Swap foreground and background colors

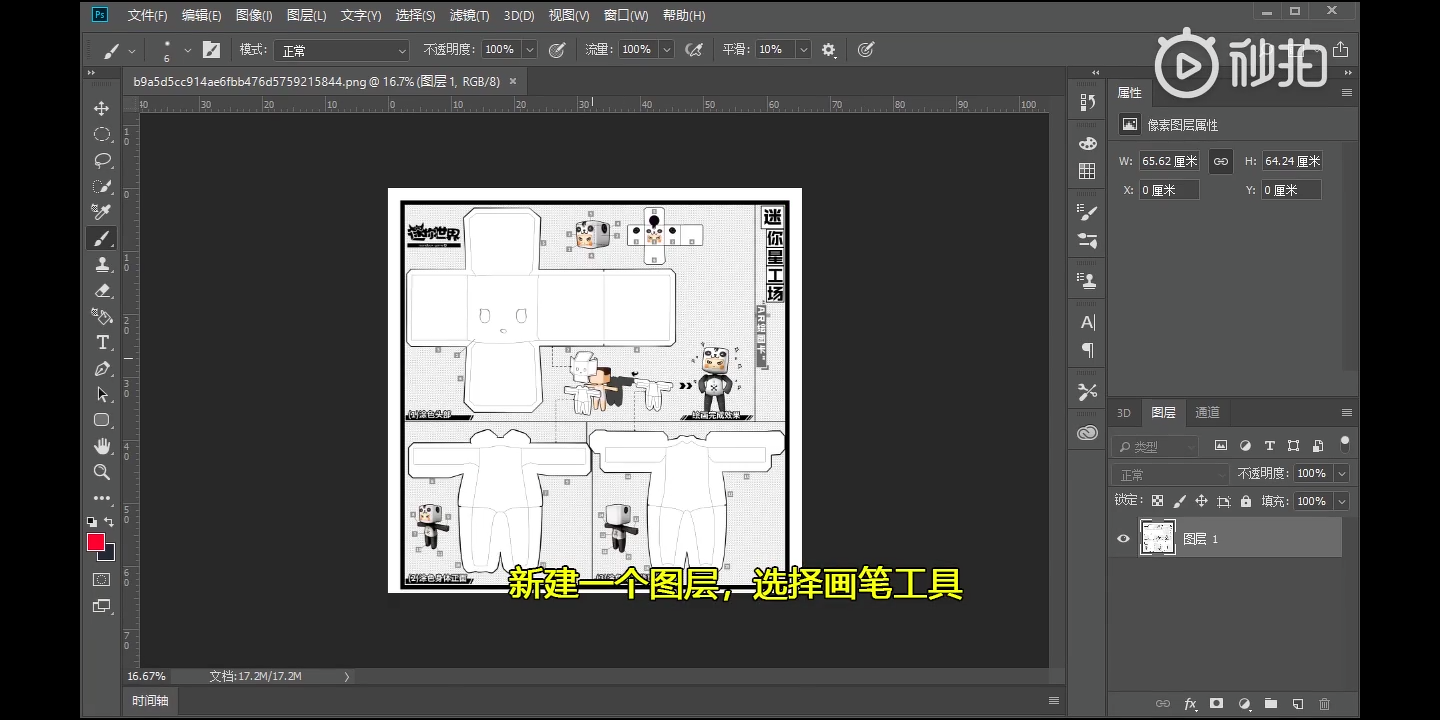click(109, 522)
